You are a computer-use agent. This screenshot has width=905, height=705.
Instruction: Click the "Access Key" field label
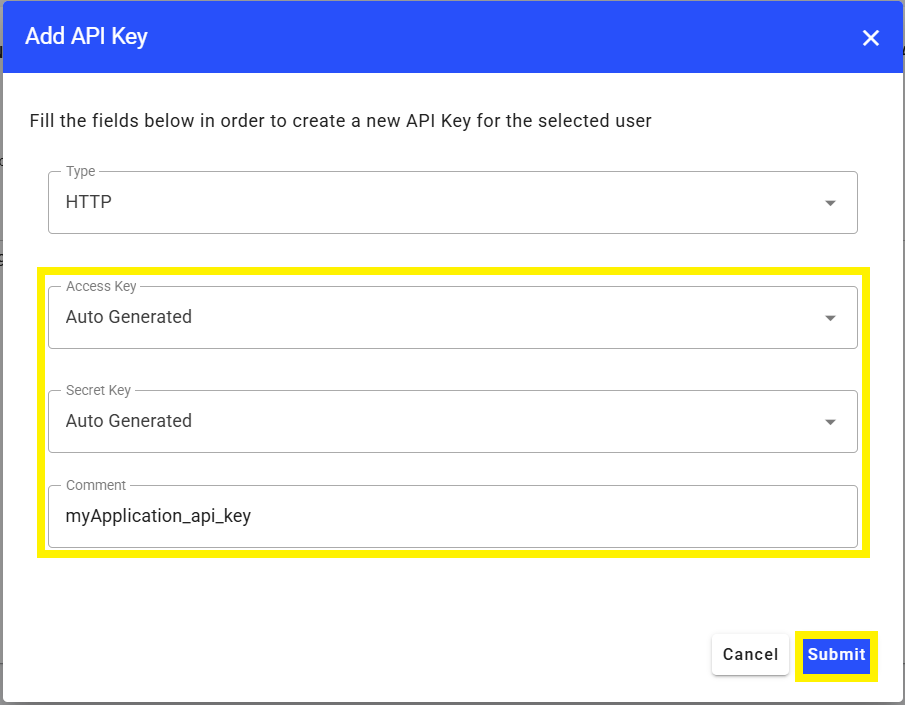[x=101, y=286]
